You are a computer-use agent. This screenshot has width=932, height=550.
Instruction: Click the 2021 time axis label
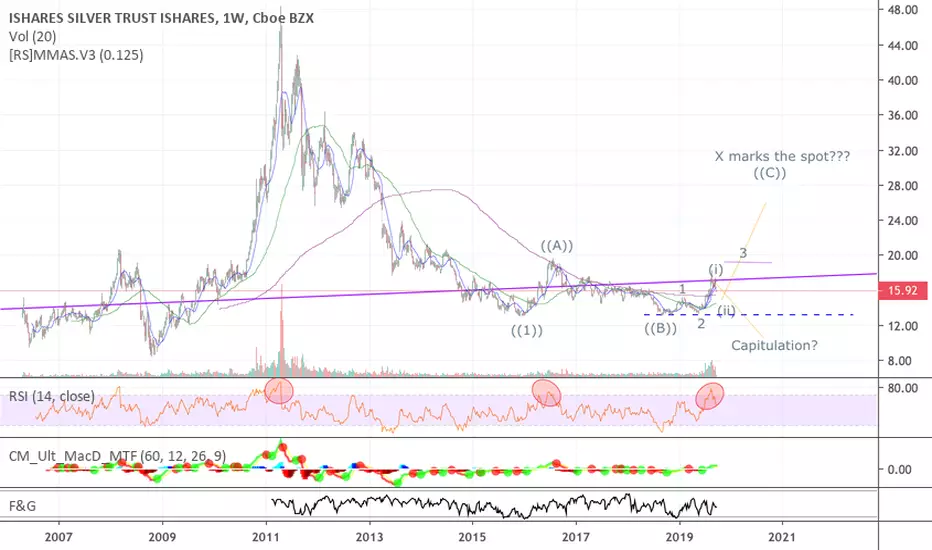(x=781, y=538)
